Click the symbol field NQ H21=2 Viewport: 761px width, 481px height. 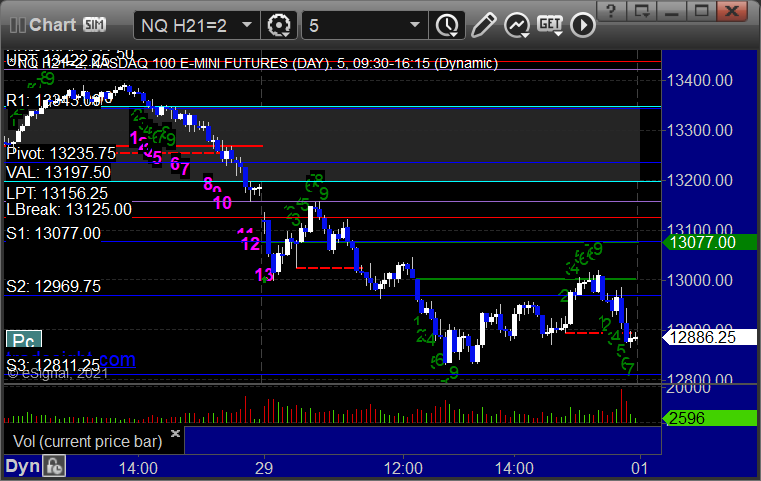coord(184,26)
